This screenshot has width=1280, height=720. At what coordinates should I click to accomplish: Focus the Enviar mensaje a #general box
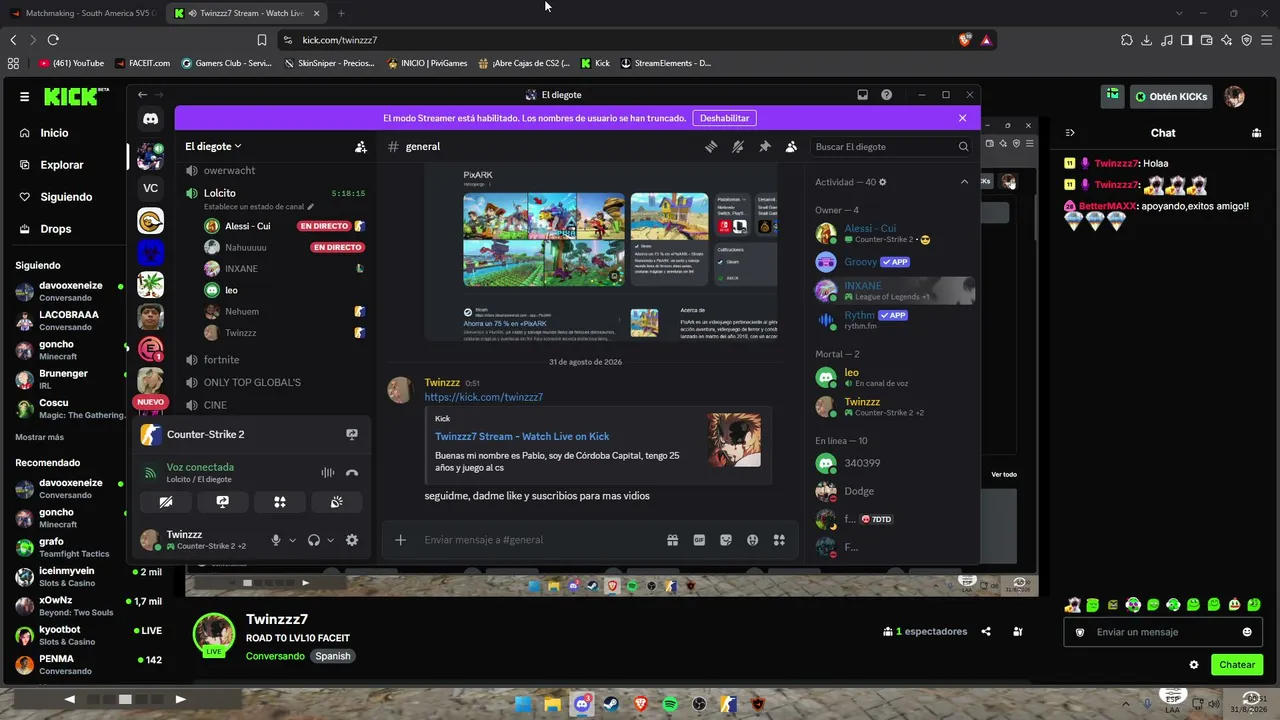coord(540,540)
